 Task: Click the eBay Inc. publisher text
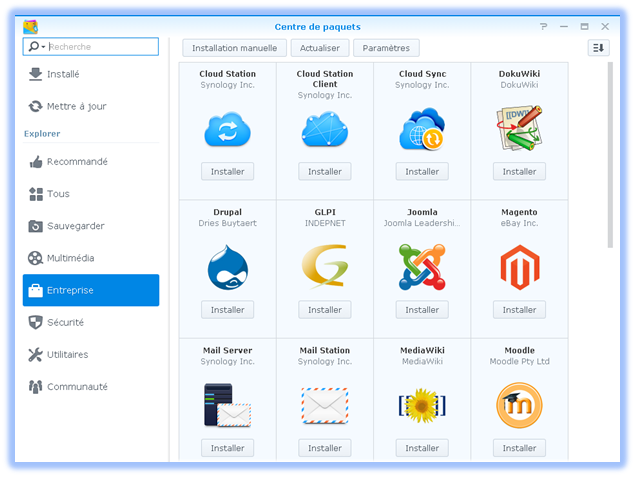[x=520, y=223]
